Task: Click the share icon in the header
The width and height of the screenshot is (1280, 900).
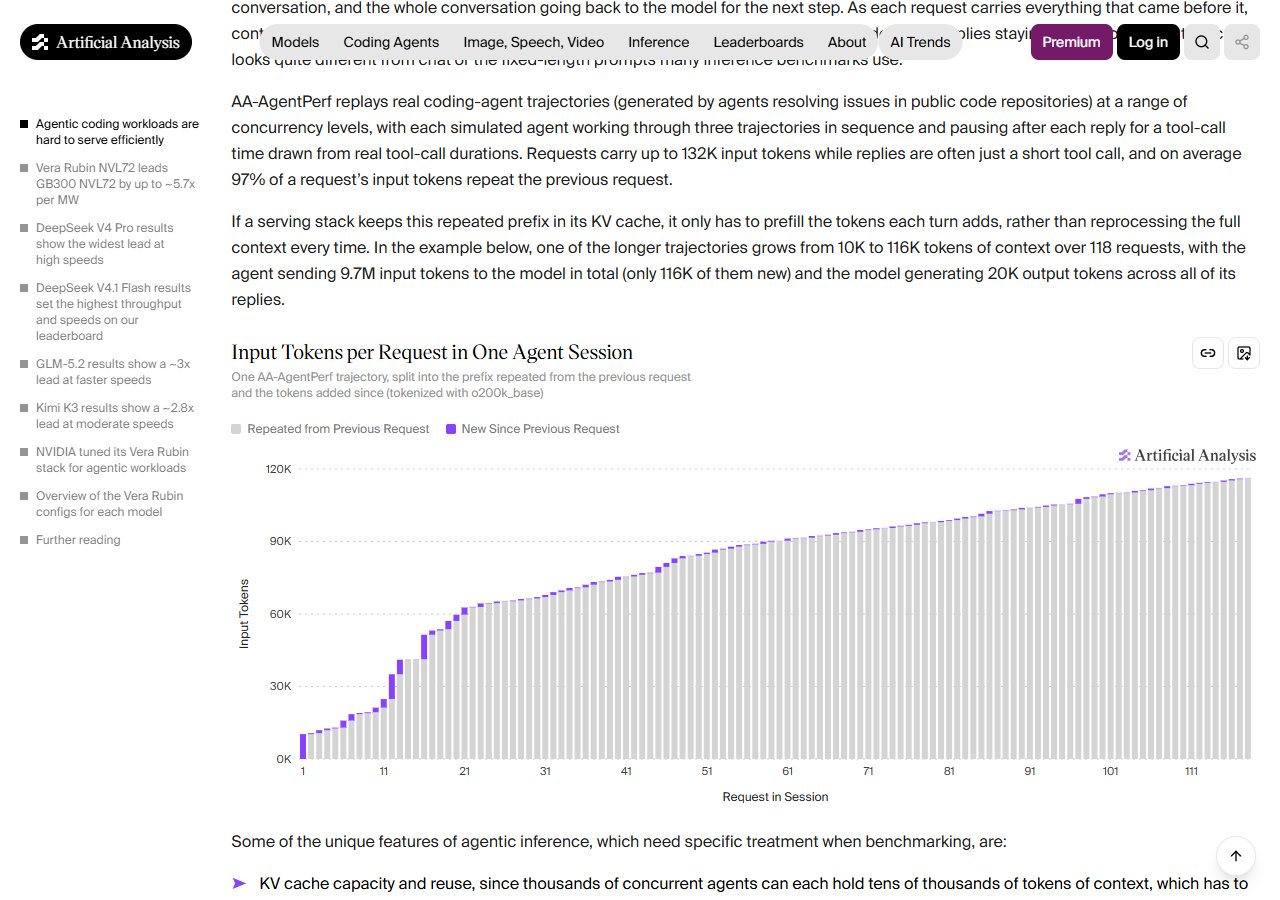Action: (1242, 42)
